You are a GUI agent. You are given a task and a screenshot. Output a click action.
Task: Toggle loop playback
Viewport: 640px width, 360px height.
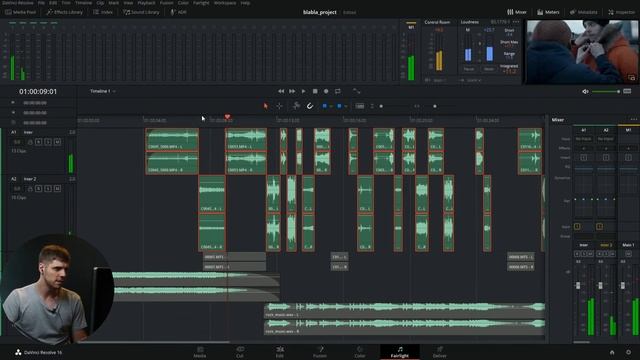point(338,91)
